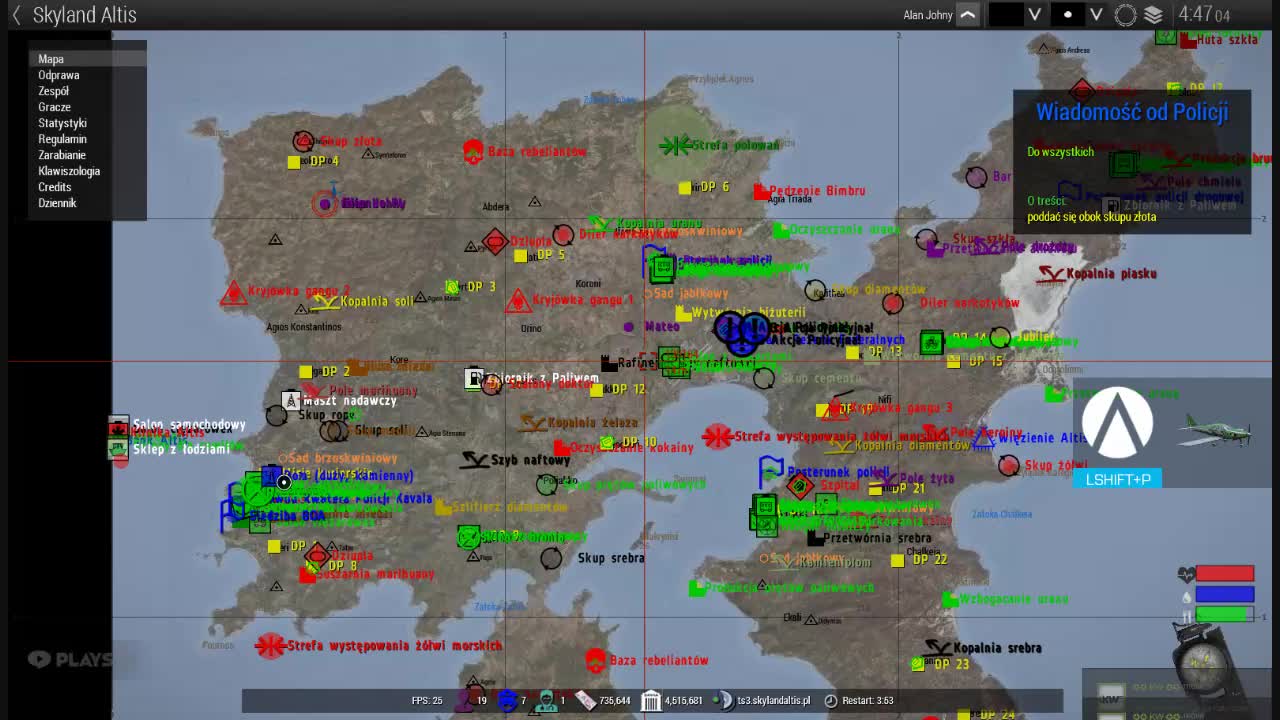
Task: Collapse the Alan Johny player panel
Action: (968, 15)
